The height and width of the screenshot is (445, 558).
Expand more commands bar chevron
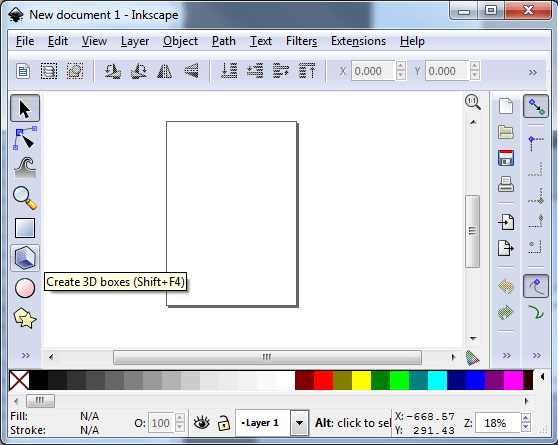click(x=507, y=355)
